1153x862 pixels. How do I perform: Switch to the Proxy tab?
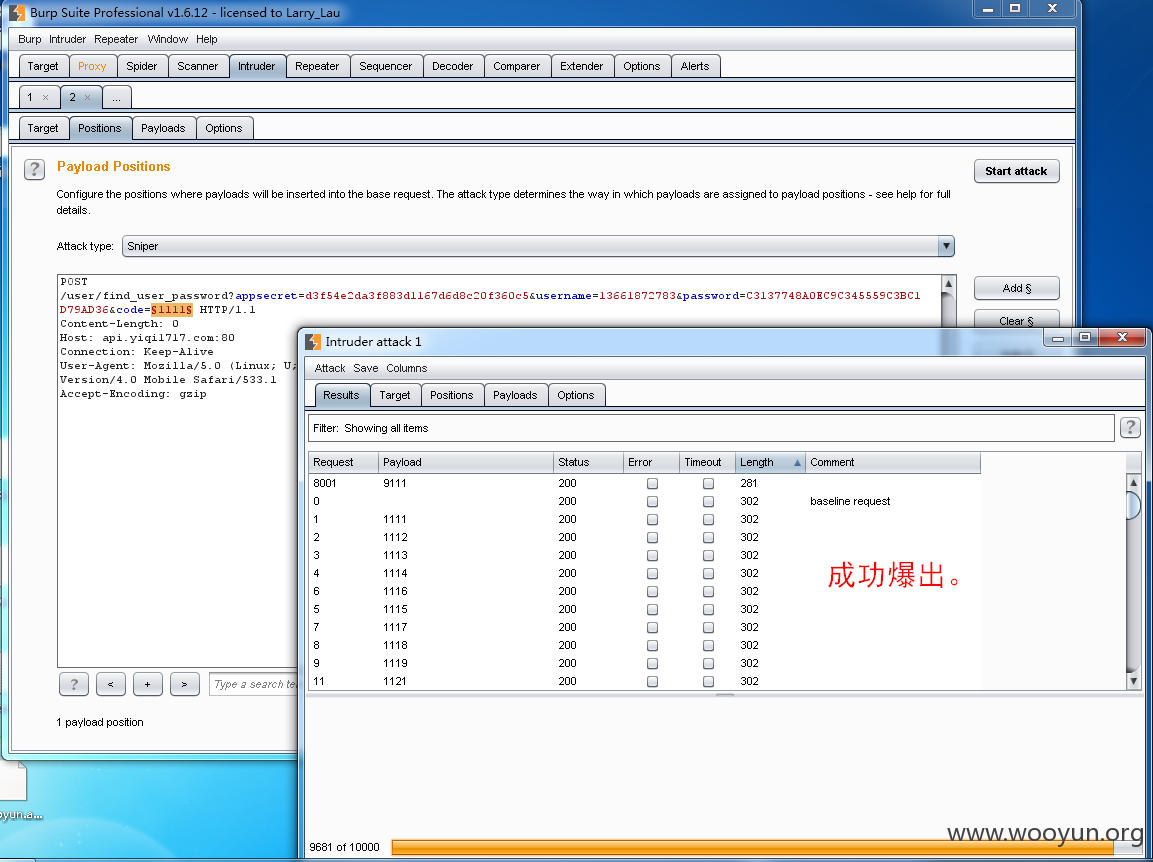point(92,66)
